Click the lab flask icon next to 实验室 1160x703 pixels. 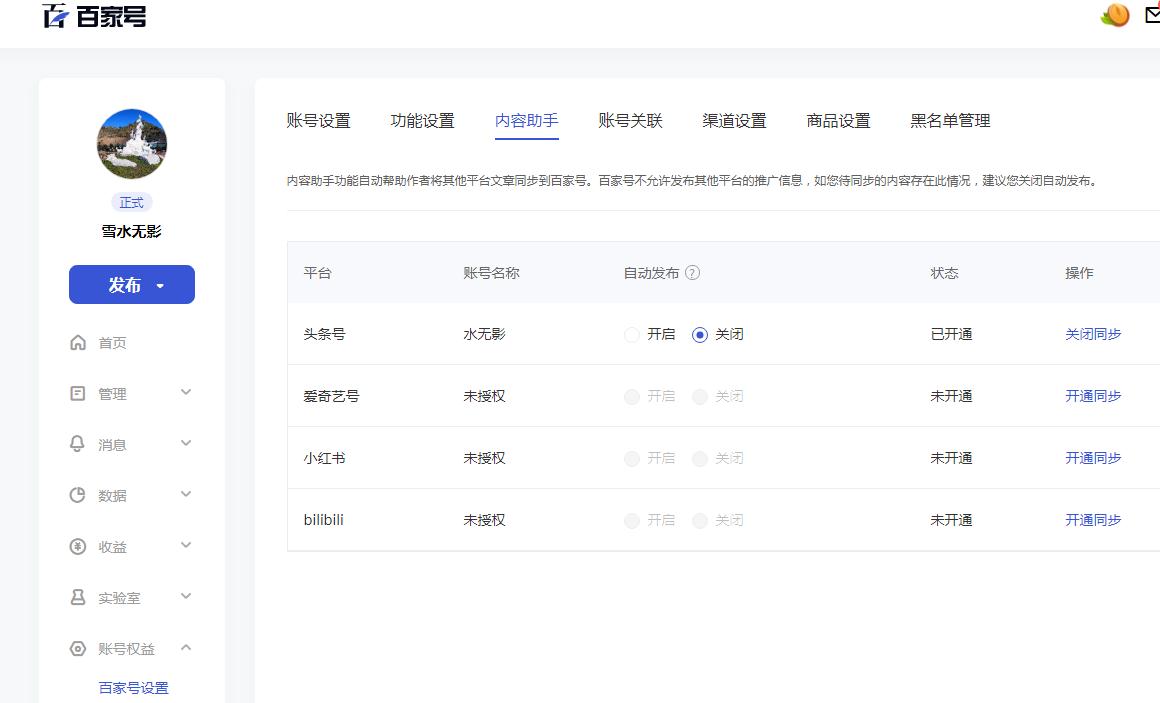tap(78, 597)
